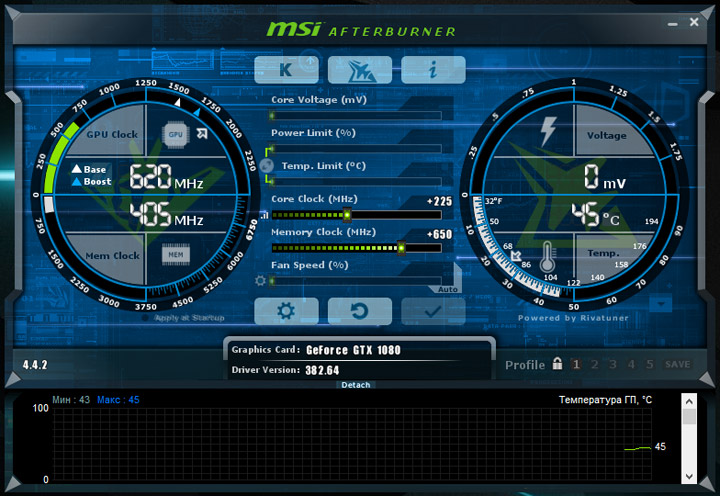Open the information i button
The height and width of the screenshot is (496, 720).
click(433, 70)
